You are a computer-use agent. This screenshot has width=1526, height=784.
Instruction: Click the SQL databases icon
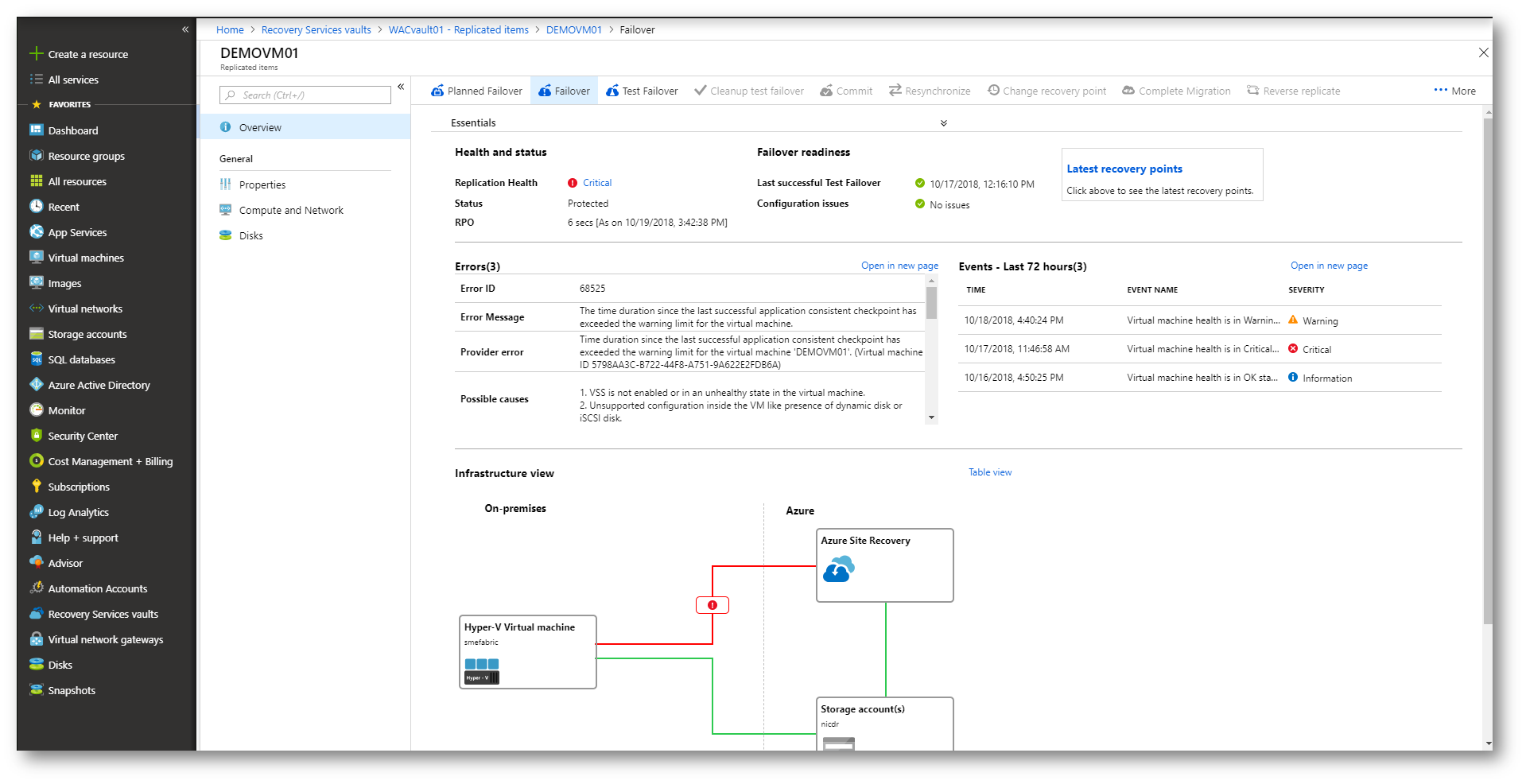(x=36, y=359)
